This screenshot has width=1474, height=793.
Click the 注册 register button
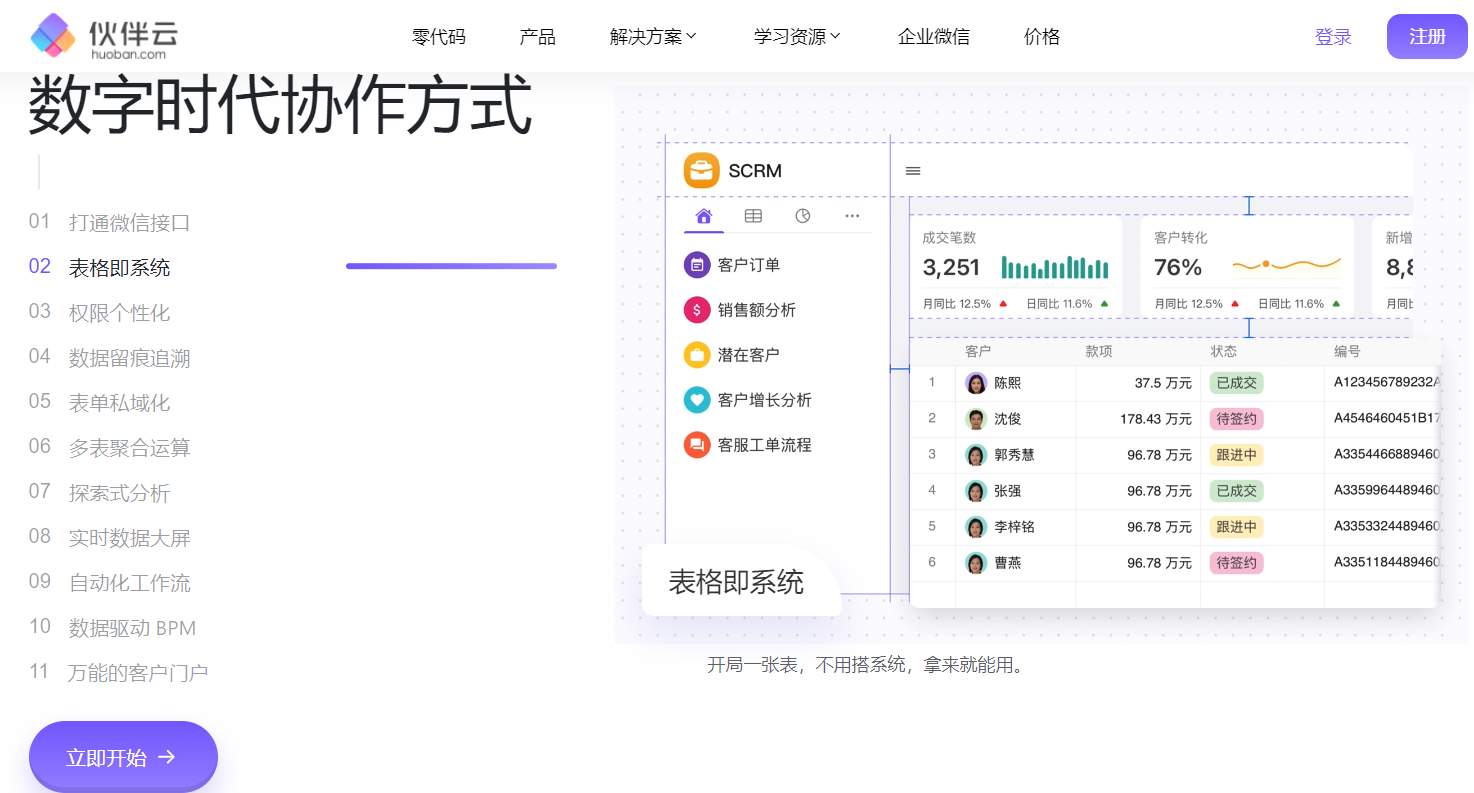point(1427,37)
